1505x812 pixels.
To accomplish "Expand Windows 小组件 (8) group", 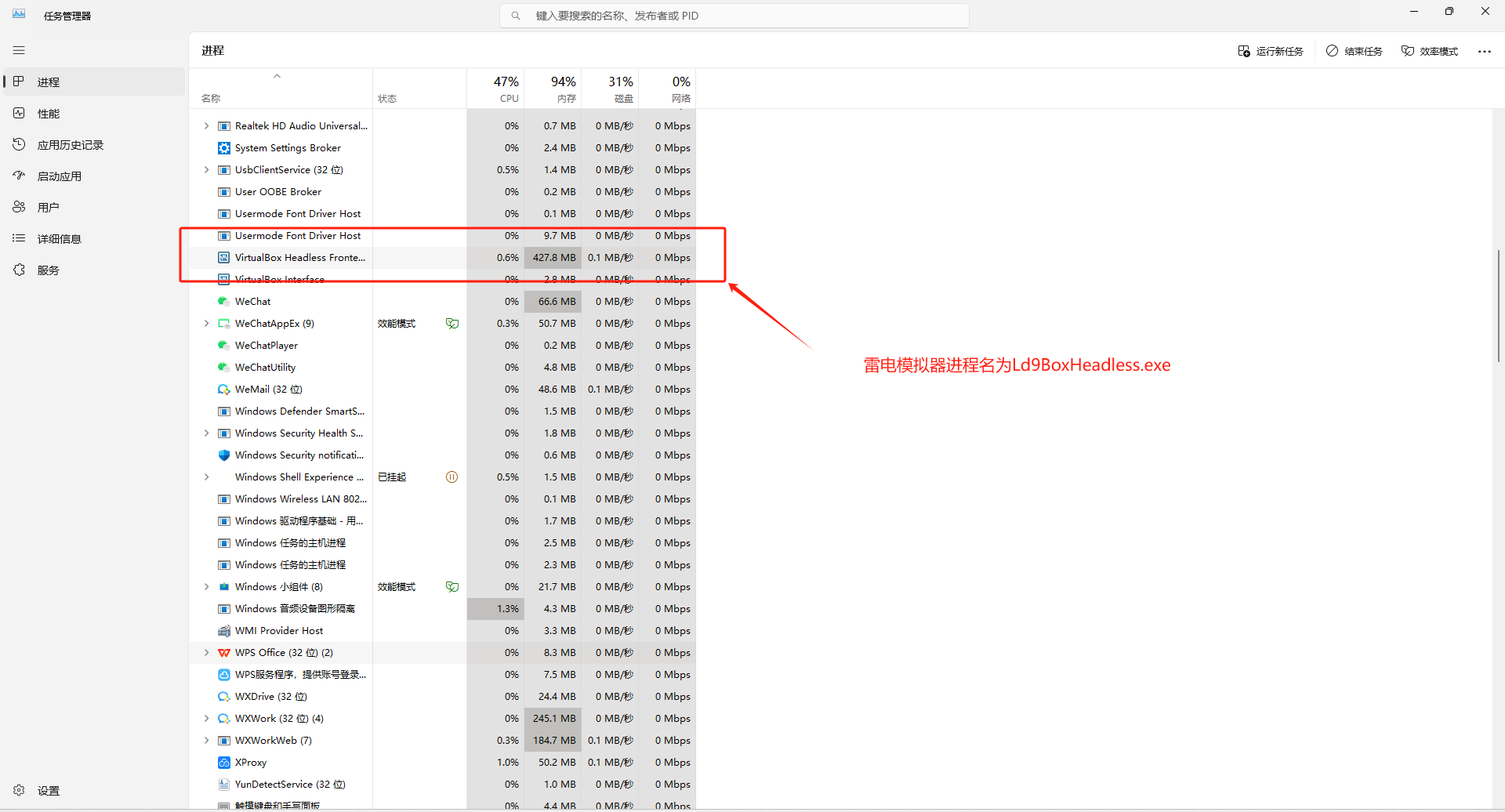I will (206, 587).
